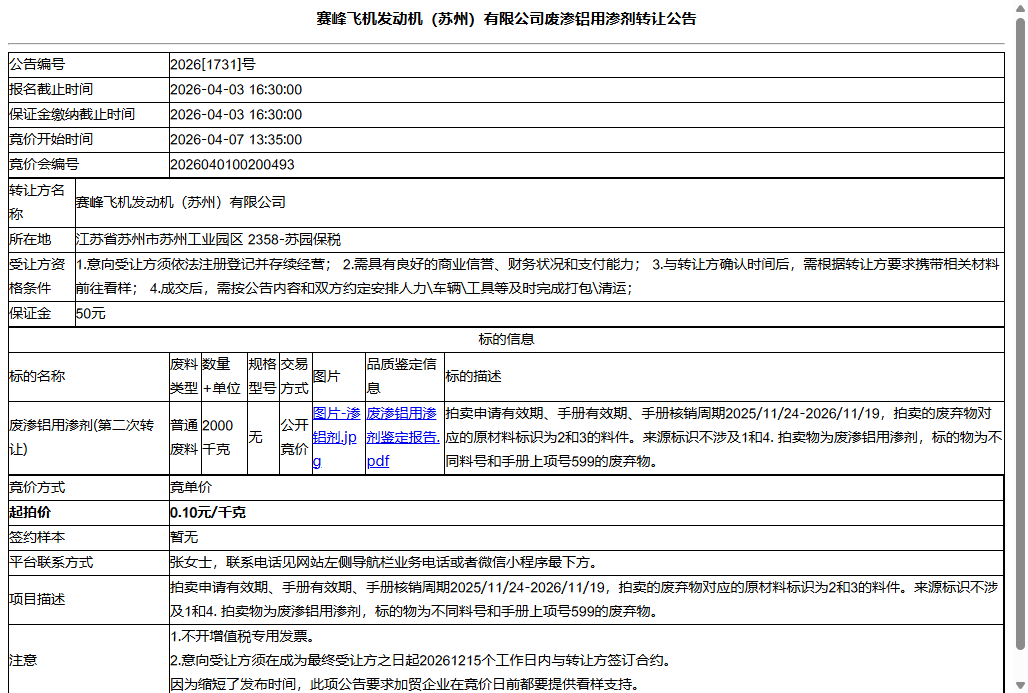The height and width of the screenshot is (693, 1028).
Task: Click the 数量+单位 column header
Action: point(222,376)
